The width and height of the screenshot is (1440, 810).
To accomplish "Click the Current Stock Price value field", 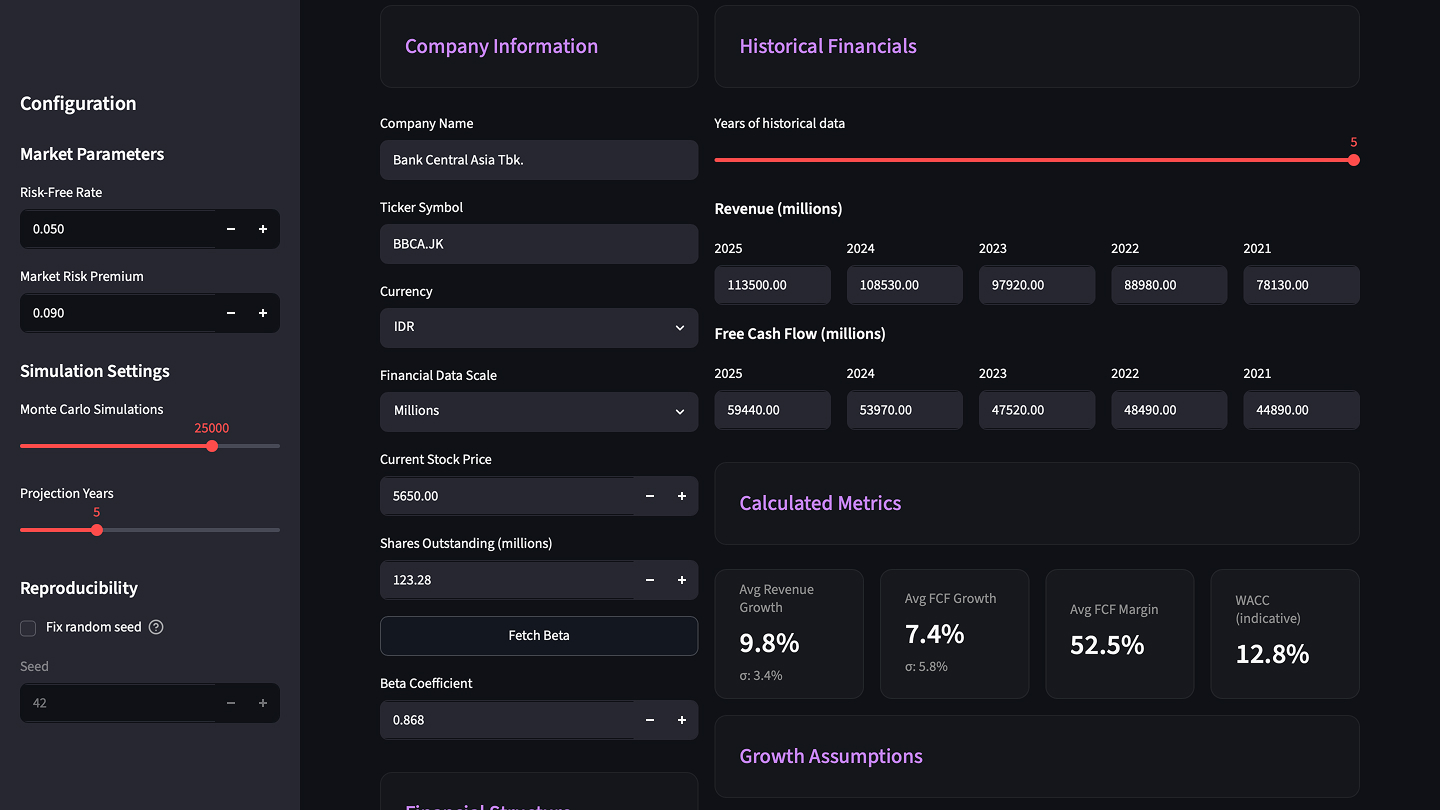I will tap(507, 496).
